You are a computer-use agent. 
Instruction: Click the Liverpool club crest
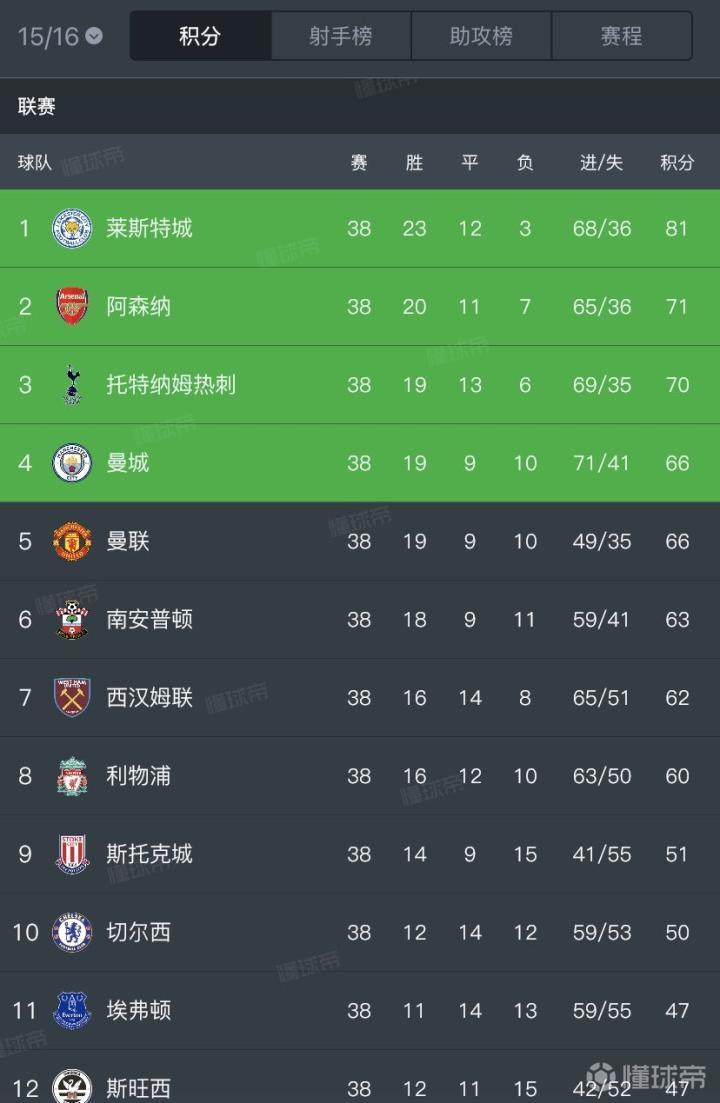pos(72,776)
